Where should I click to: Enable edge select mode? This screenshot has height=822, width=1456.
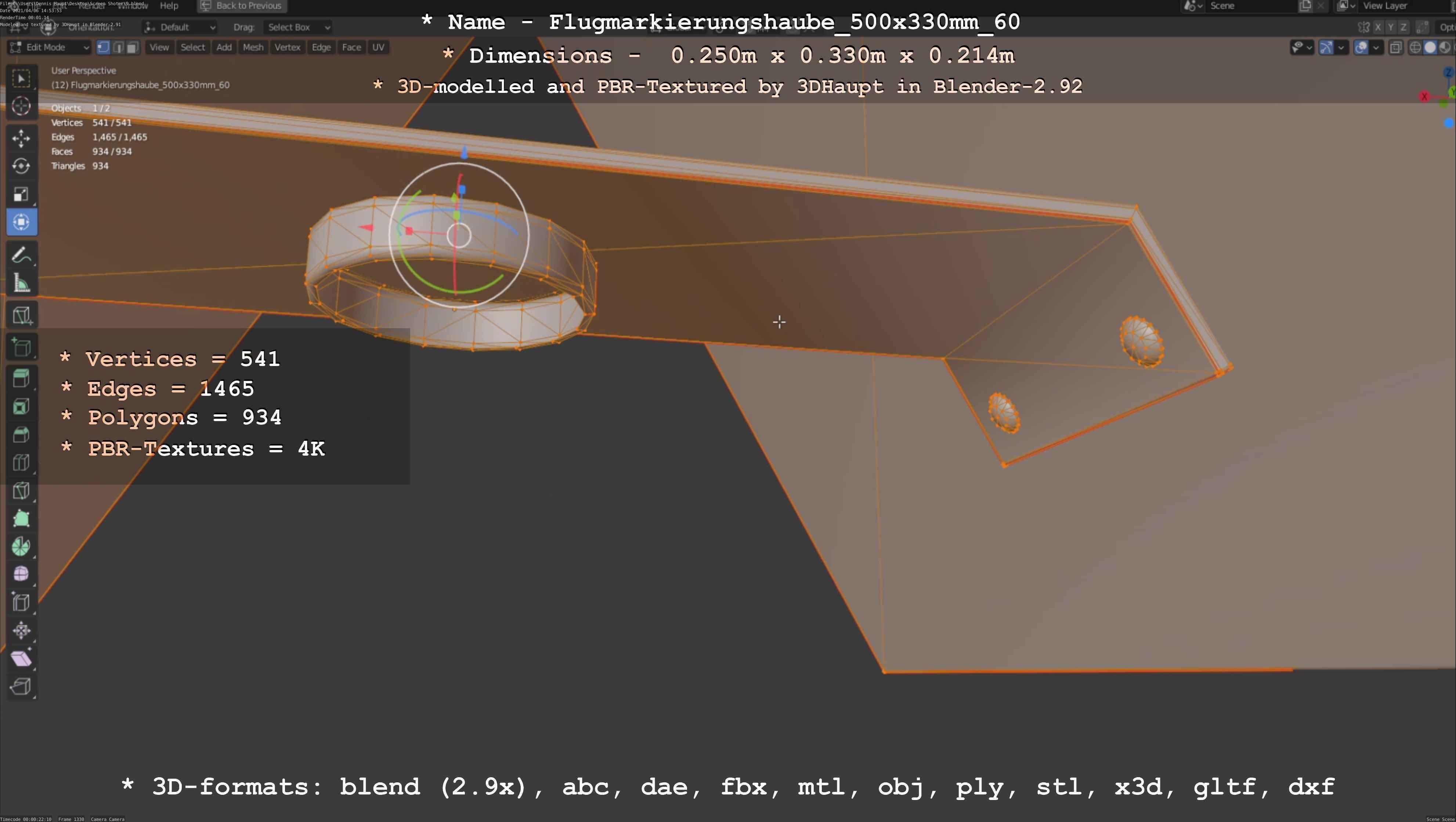pyautogui.click(x=118, y=47)
